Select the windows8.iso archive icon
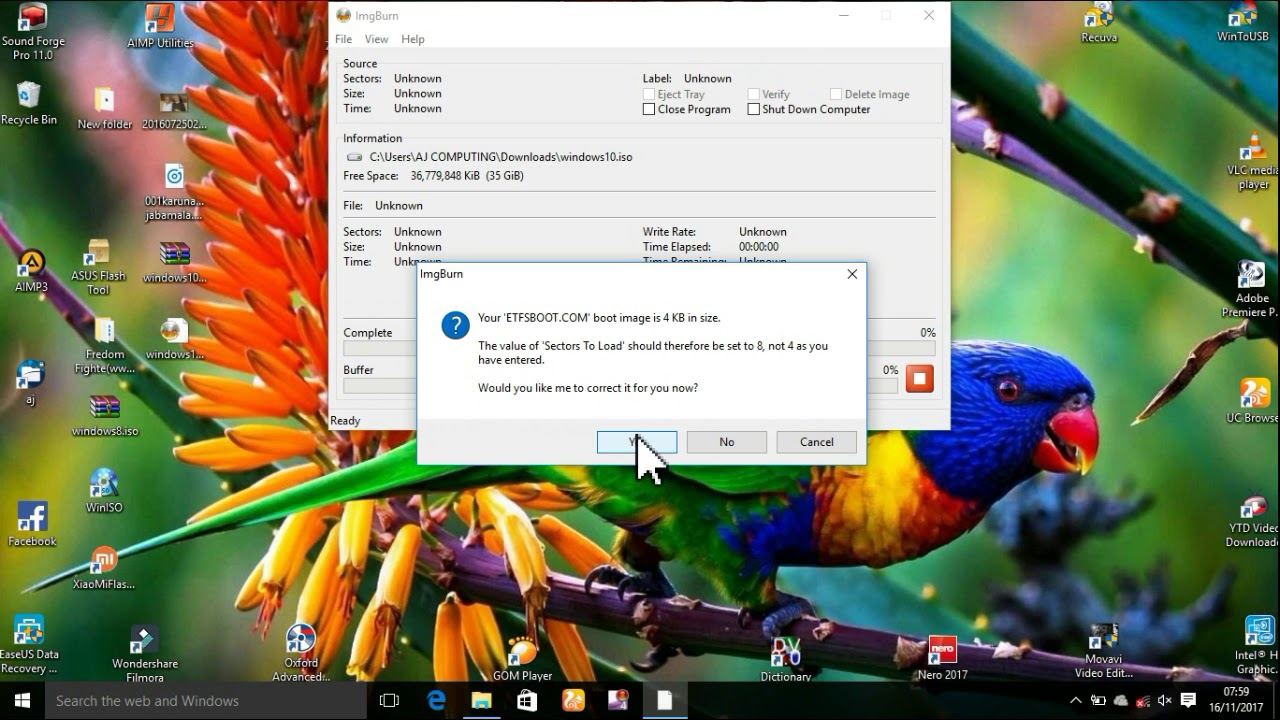 click(x=105, y=416)
